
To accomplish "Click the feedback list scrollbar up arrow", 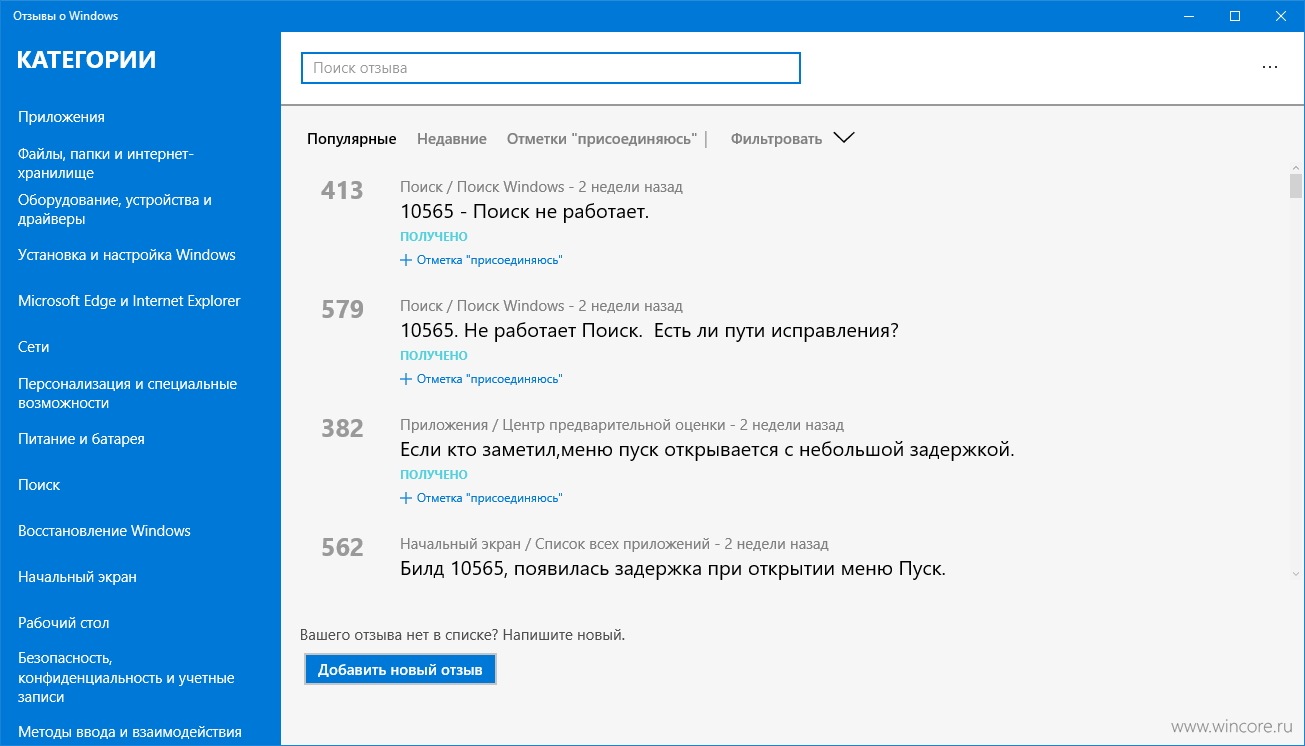I will coord(1296,167).
